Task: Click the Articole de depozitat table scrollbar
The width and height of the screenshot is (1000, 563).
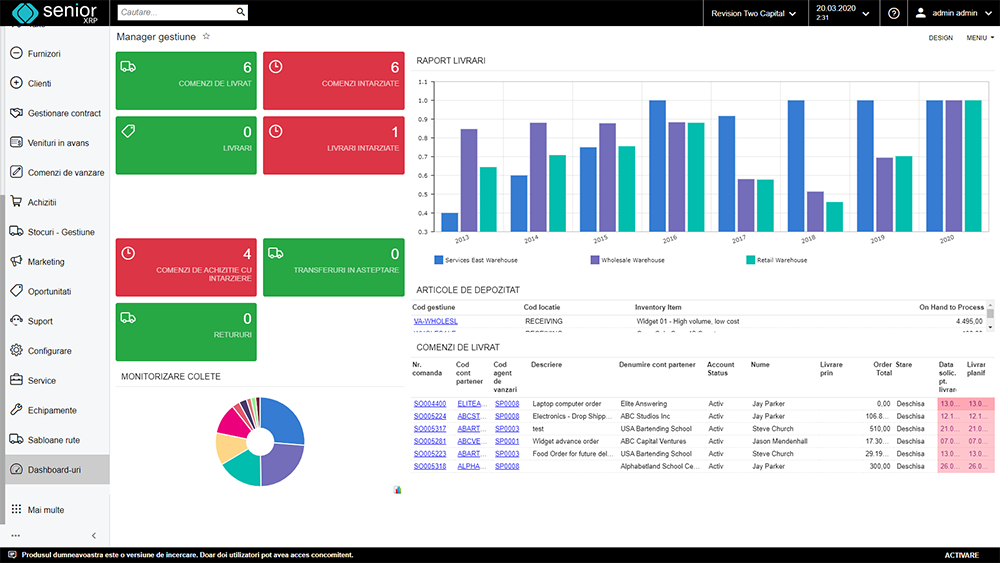Action: [990, 316]
